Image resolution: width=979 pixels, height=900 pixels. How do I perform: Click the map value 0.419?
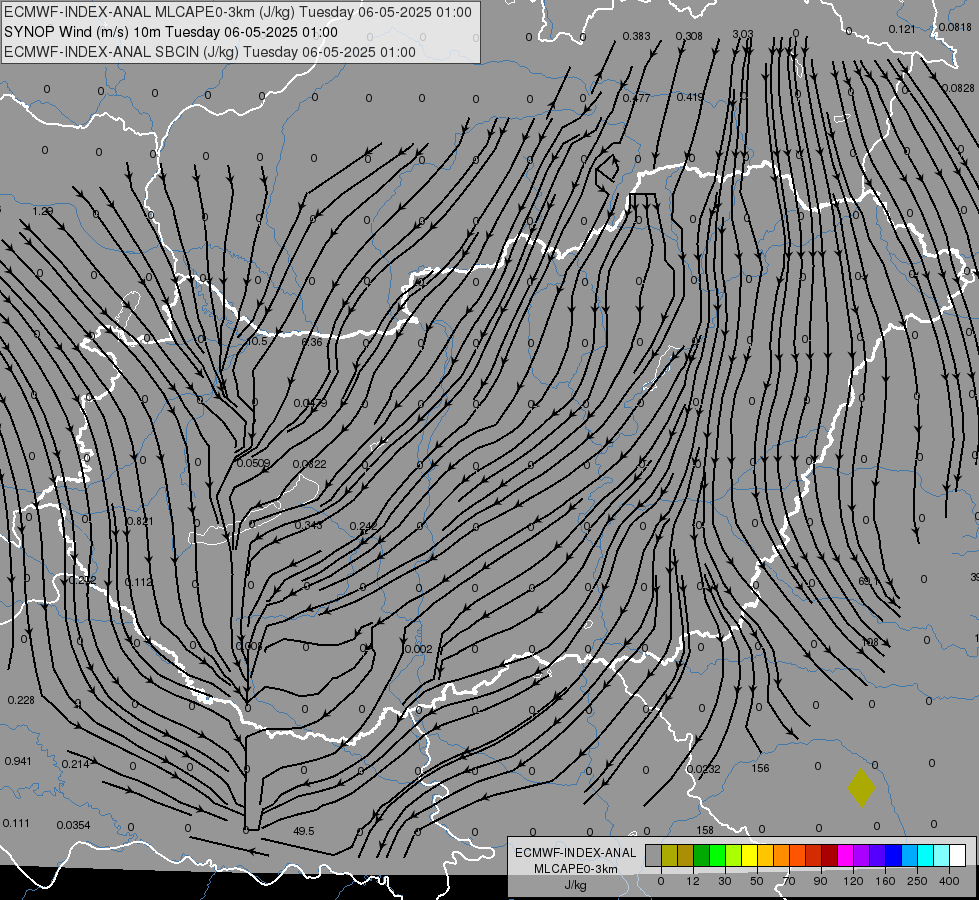click(x=690, y=97)
